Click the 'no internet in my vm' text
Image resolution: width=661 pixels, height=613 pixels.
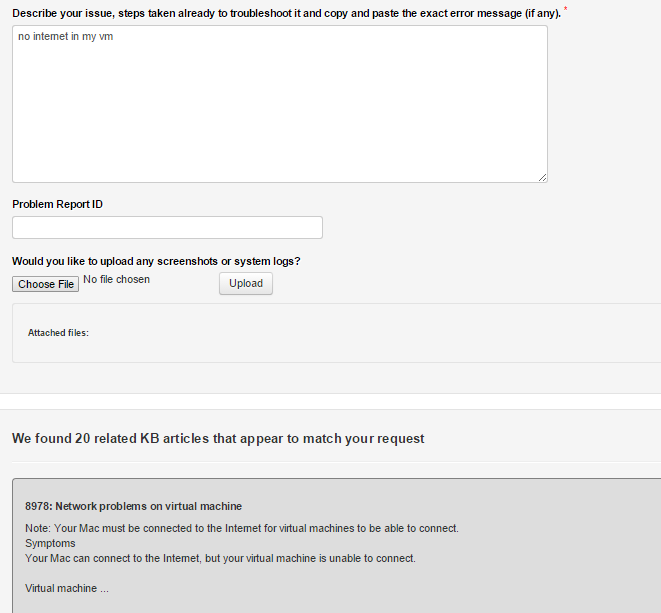coord(64,36)
